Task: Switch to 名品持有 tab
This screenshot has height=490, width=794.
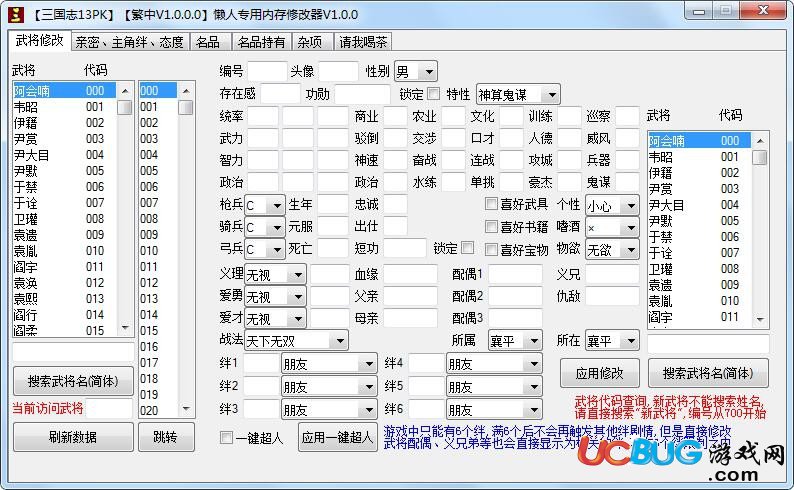Action: [x=261, y=42]
